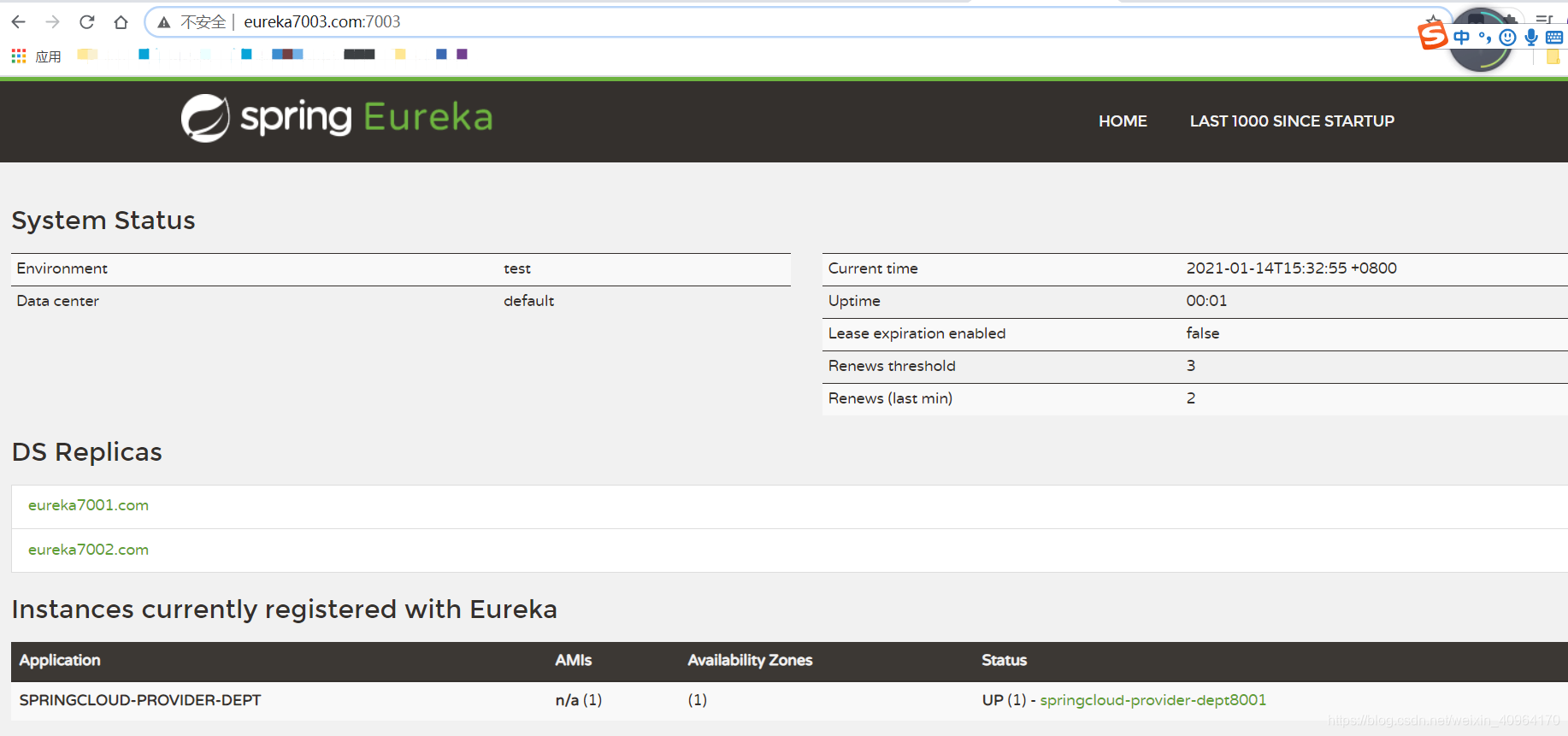Open the HOME navigation item
The height and width of the screenshot is (736, 1568).
pos(1123,121)
